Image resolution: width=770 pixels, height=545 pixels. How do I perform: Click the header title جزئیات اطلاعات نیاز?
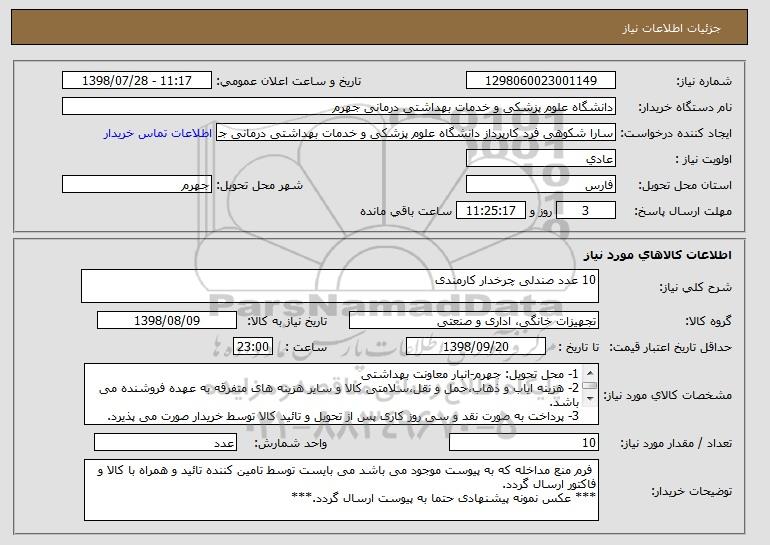671,28
